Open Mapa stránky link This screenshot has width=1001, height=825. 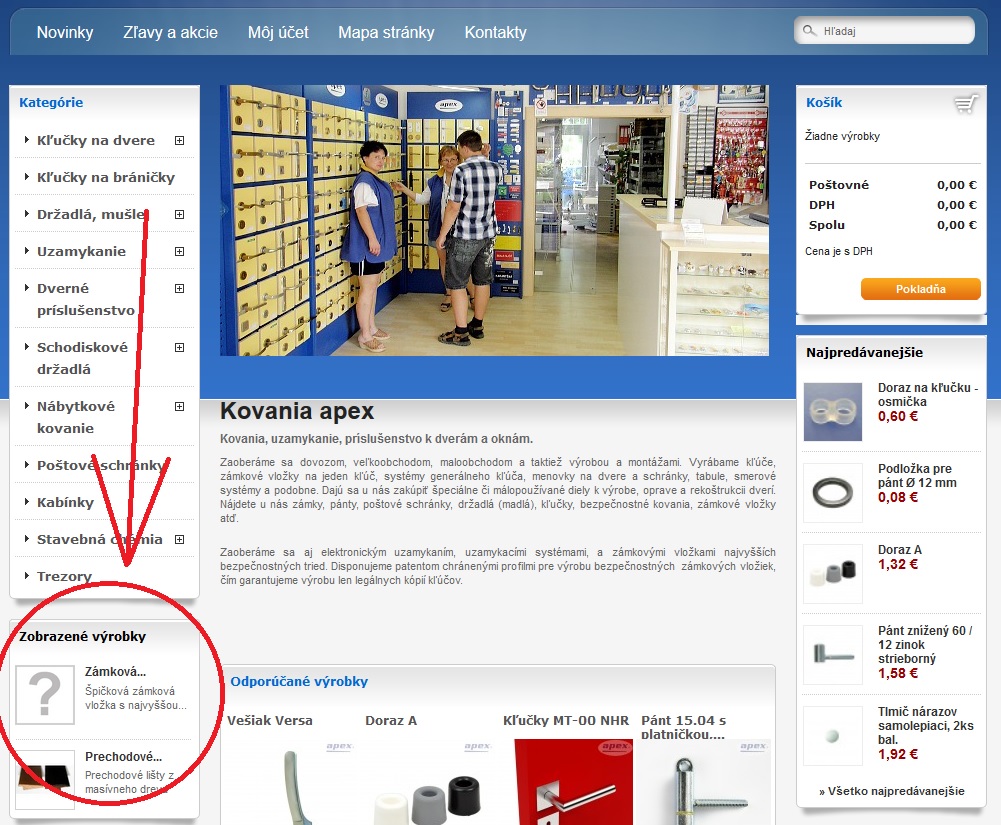[x=386, y=33]
